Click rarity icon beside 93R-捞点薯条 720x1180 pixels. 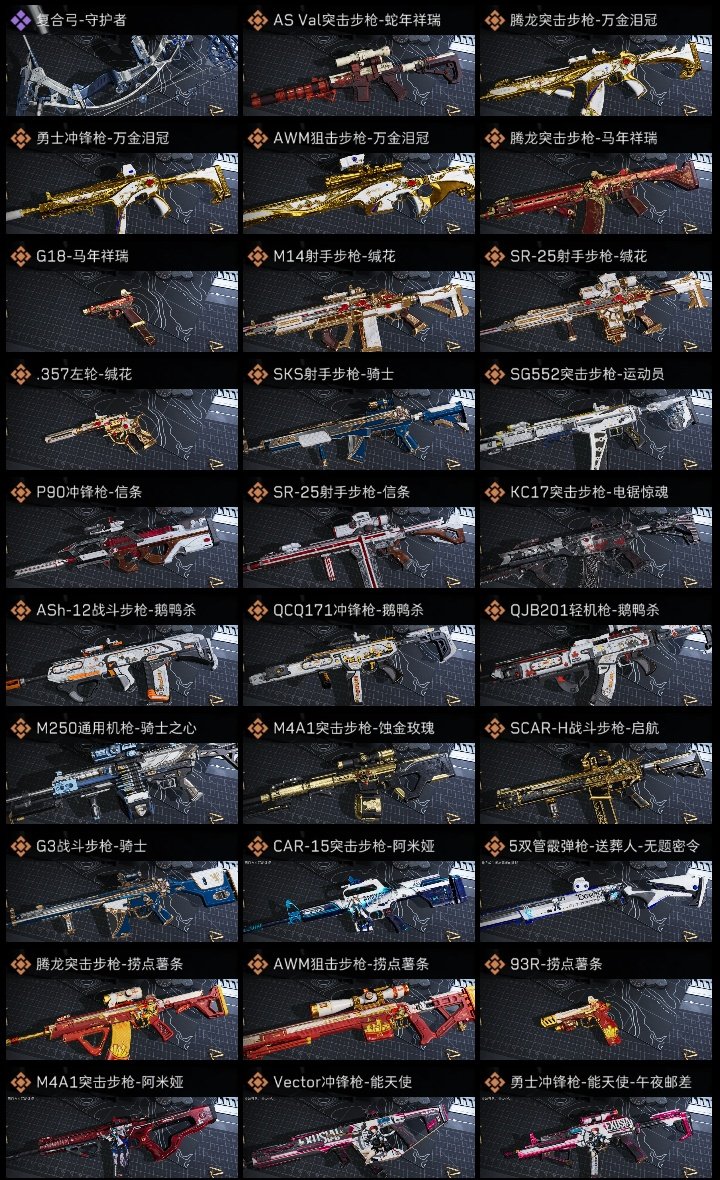[494, 964]
